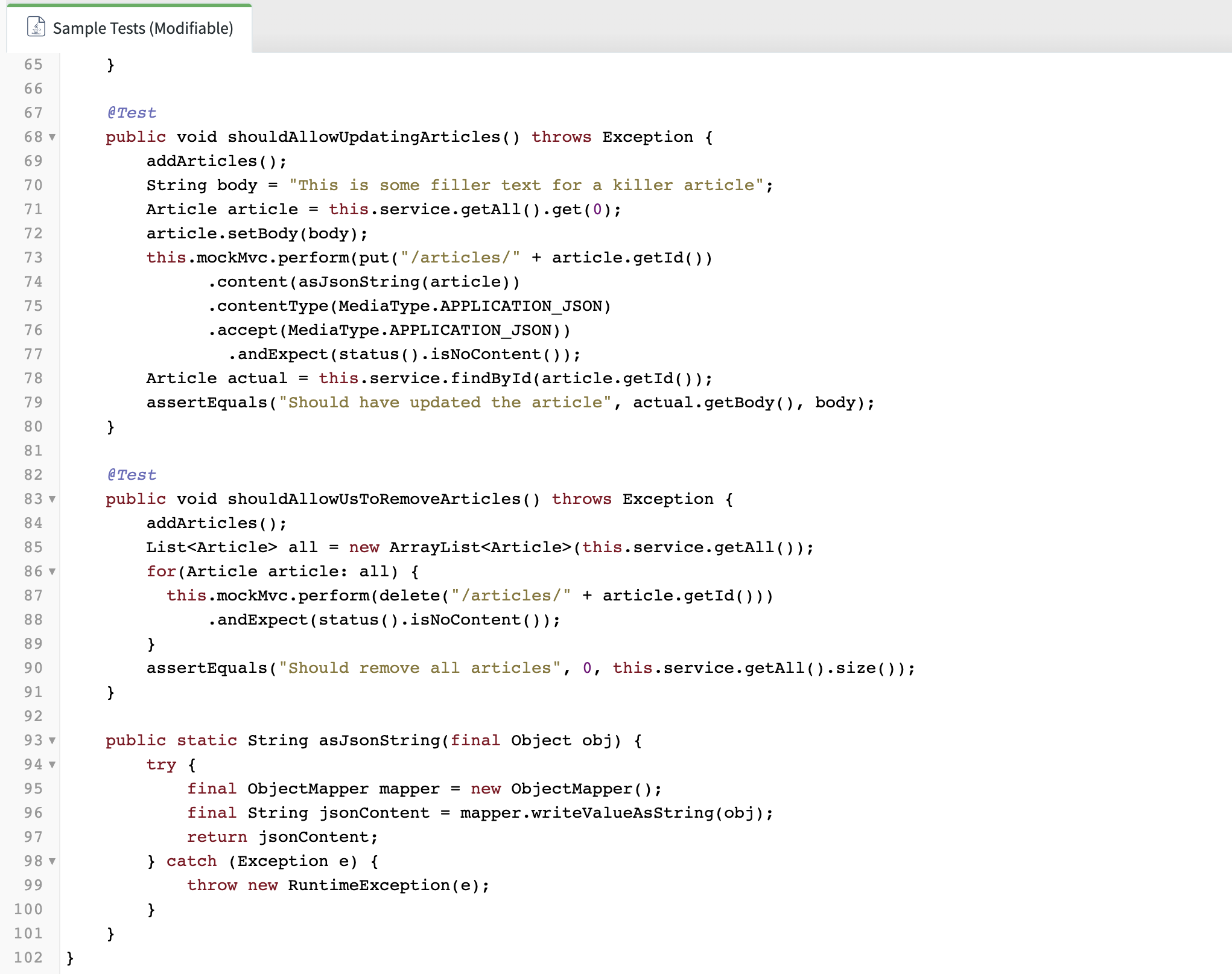
Task: Select the @Test annotation on line 67
Action: pyautogui.click(x=131, y=112)
